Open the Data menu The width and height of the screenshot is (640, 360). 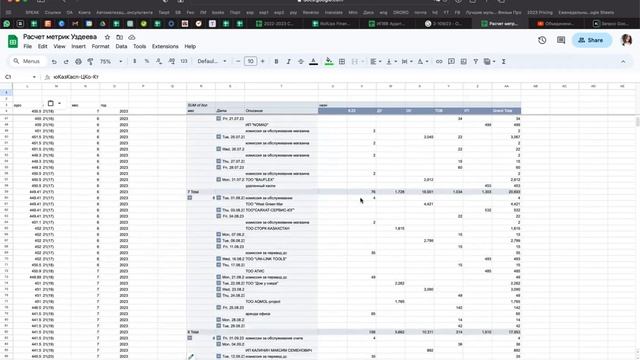tap(121, 47)
